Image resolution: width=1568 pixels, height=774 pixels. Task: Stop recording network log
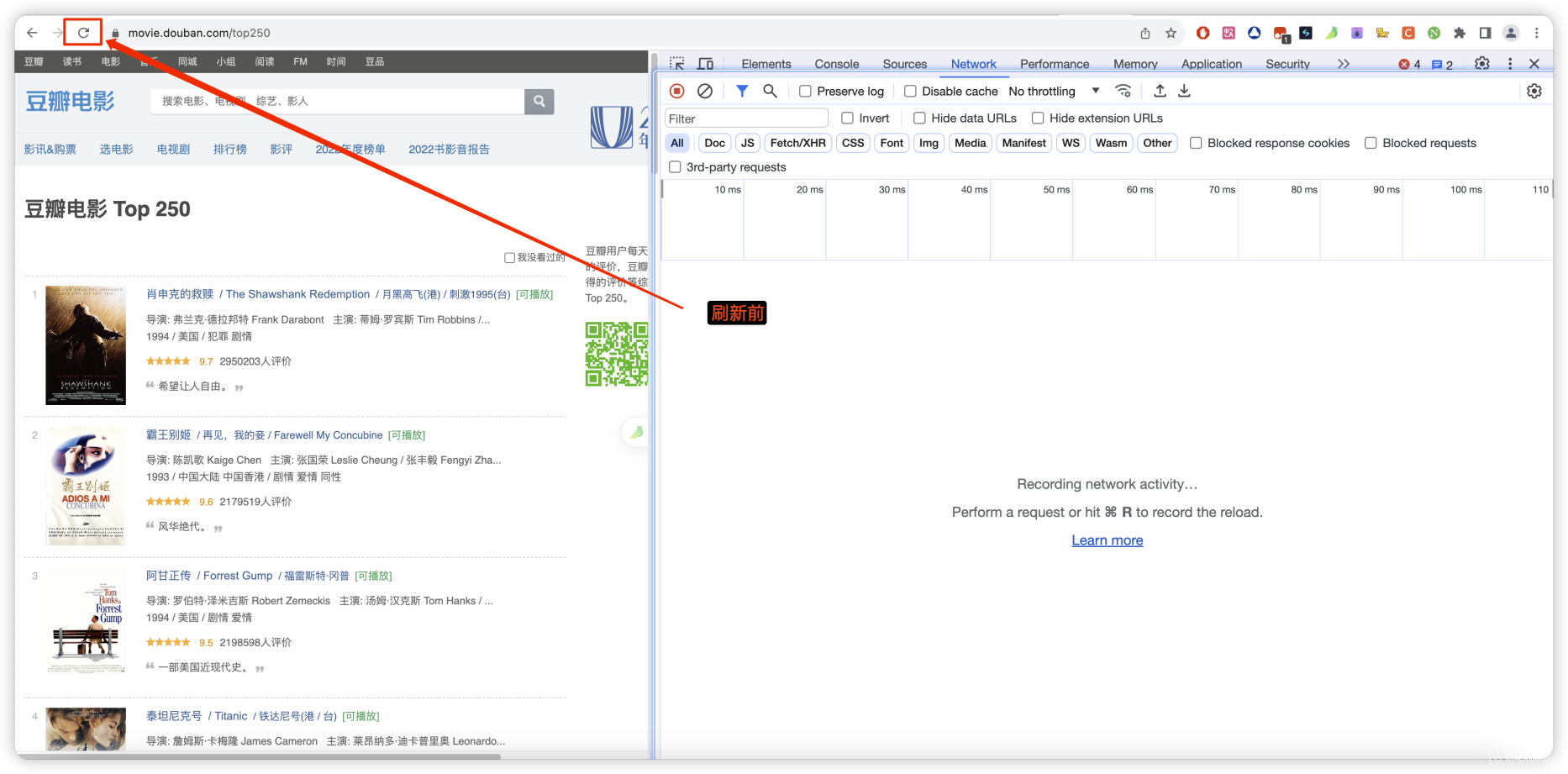pos(676,91)
